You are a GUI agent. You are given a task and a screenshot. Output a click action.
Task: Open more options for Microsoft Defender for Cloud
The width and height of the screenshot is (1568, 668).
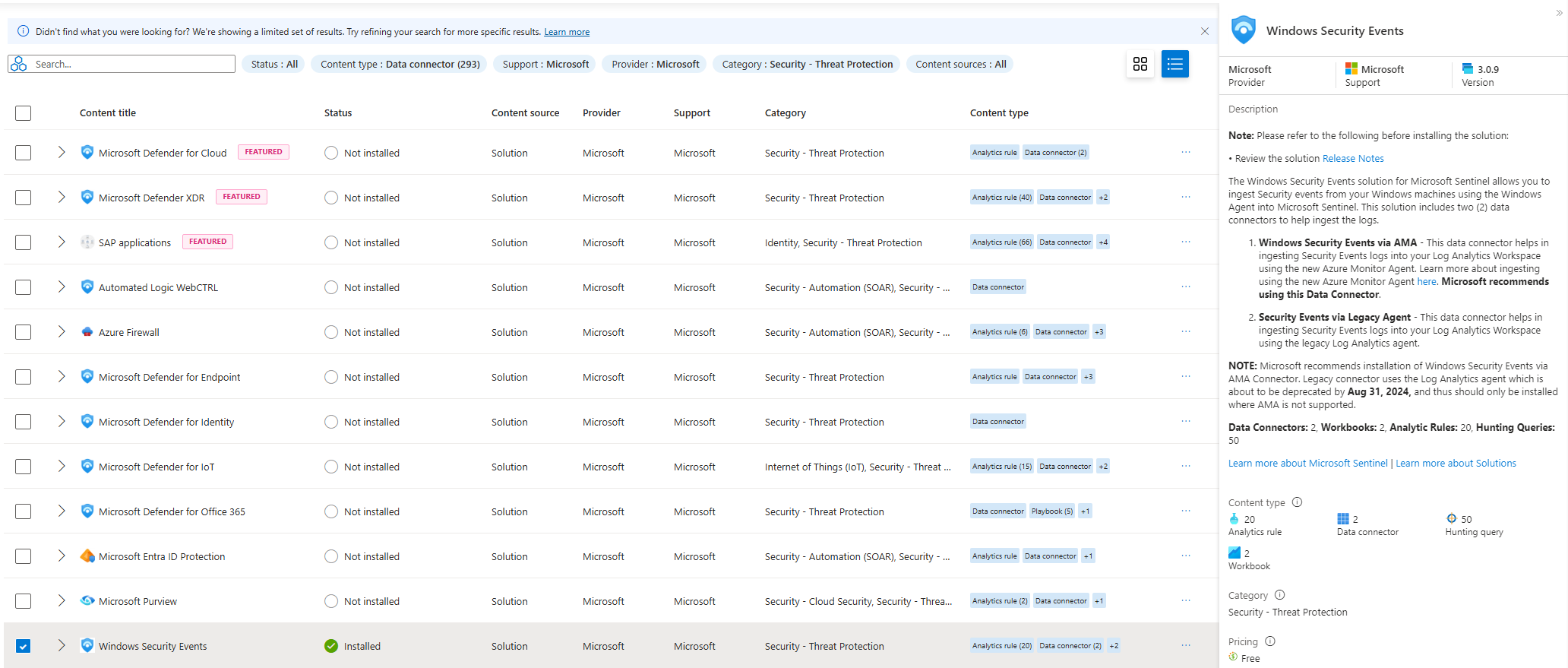(x=1186, y=153)
